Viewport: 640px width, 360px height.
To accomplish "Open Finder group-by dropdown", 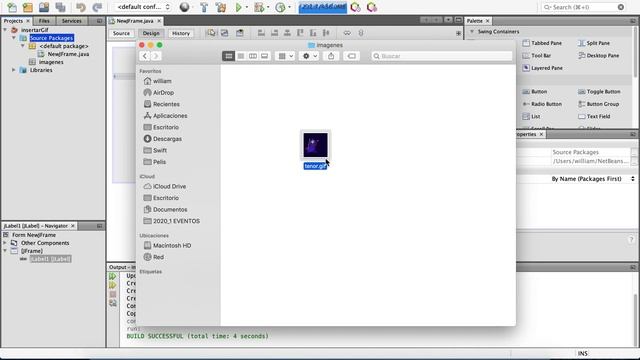I will tap(285, 56).
